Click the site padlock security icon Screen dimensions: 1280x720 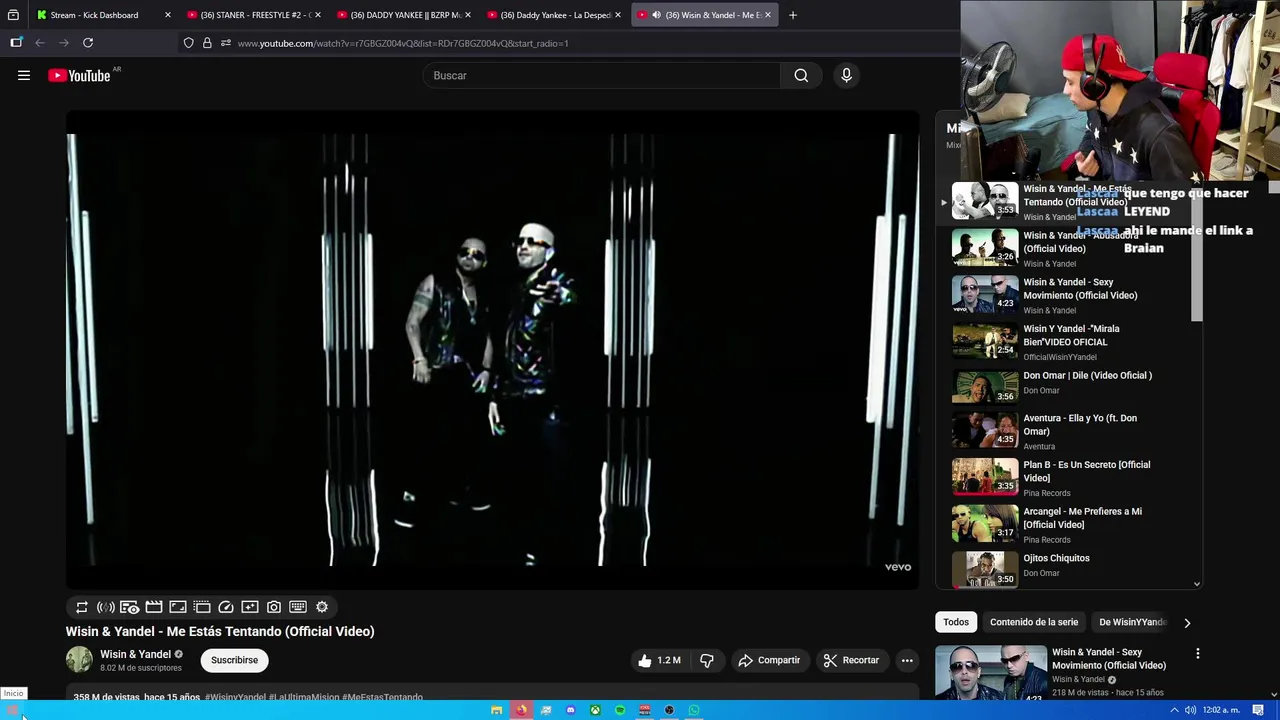207,43
